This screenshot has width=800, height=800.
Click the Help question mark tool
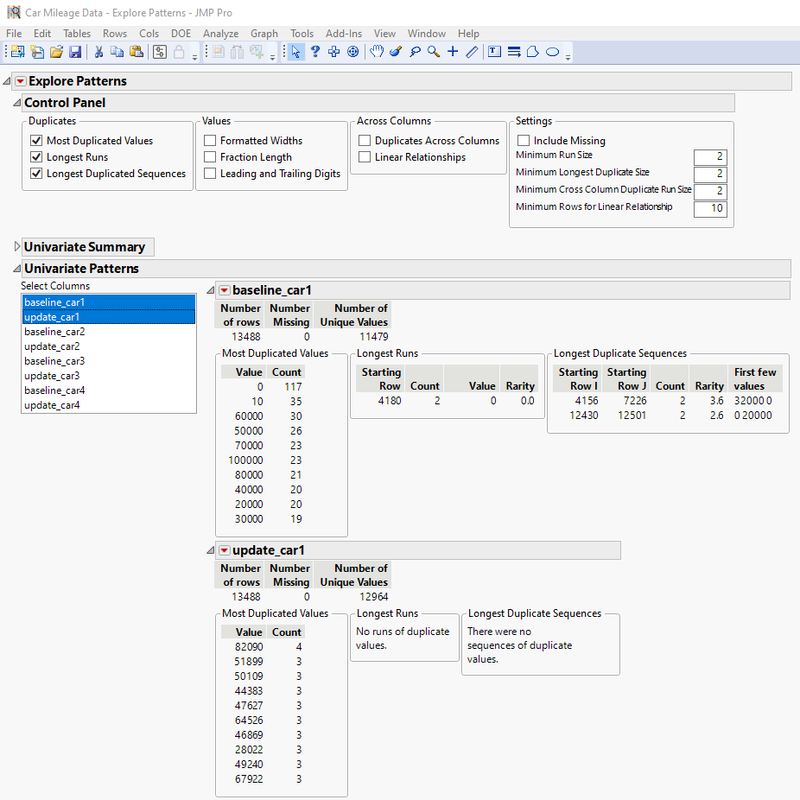315,52
